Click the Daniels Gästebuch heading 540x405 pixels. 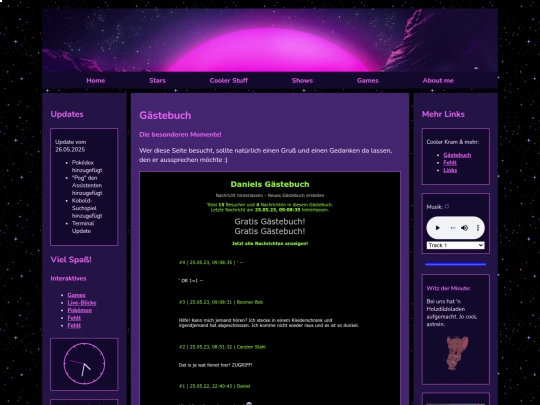click(x=270, y=184)
